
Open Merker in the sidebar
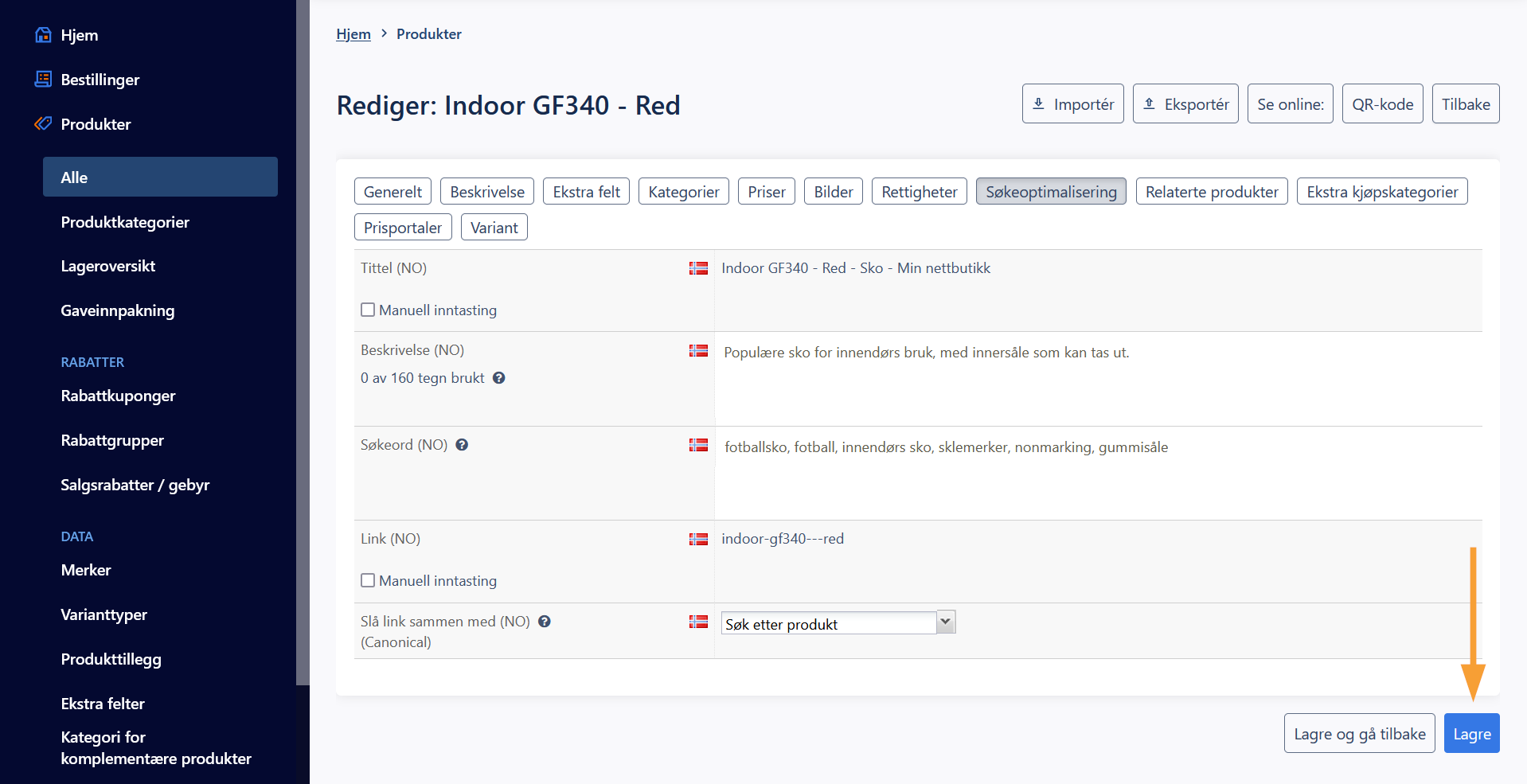pyautogui.click(x=86, y=570)
